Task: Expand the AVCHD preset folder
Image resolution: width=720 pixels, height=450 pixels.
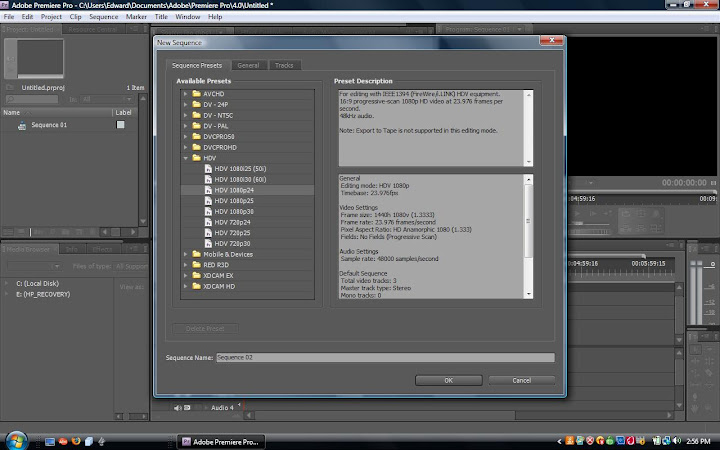Action: coord(186,94)
